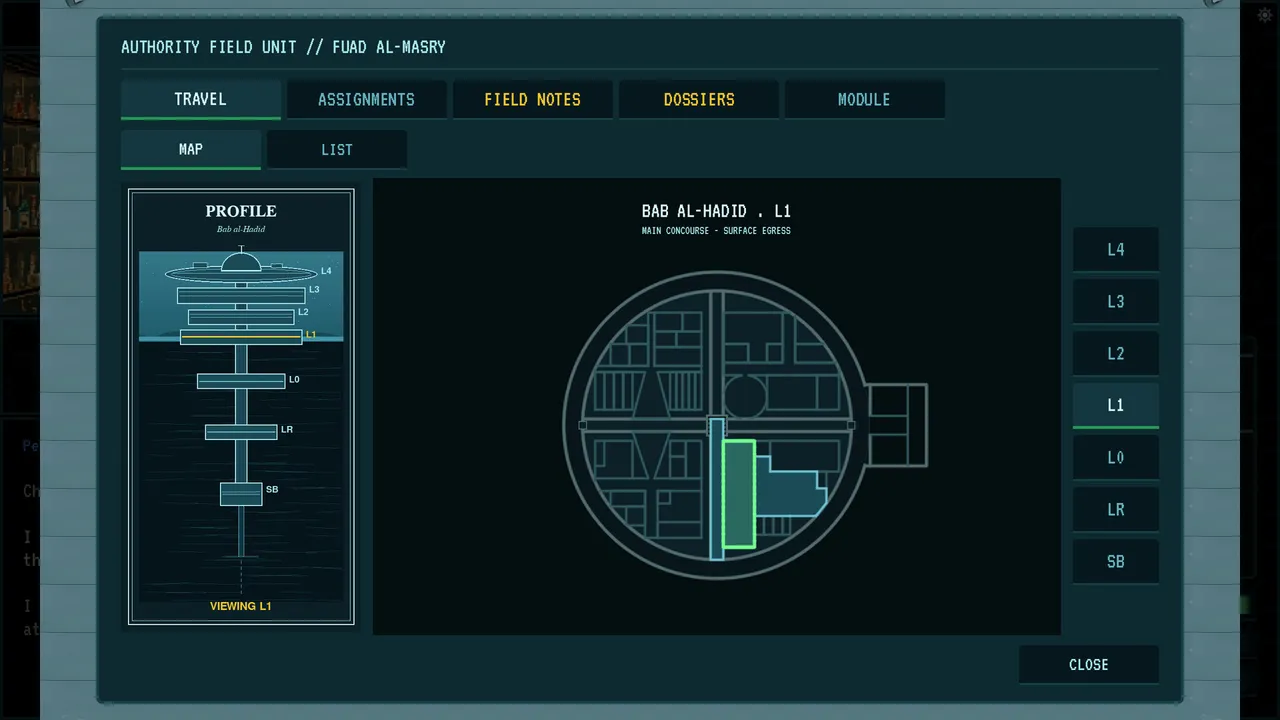The image size is (1280, 720).
Task: Switch to level L0 button
Action: tap(1115, 457)
